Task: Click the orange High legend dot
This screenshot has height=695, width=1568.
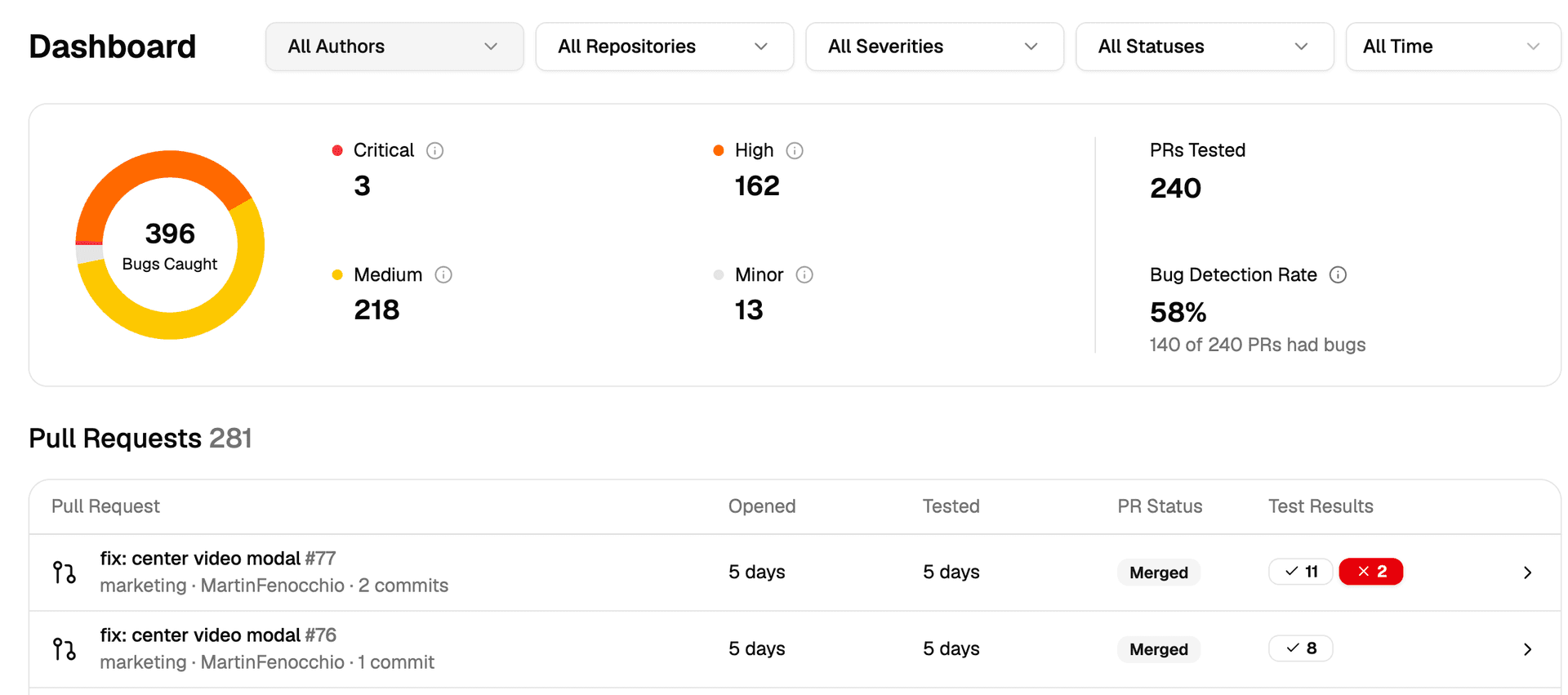Action: point(719,150)
